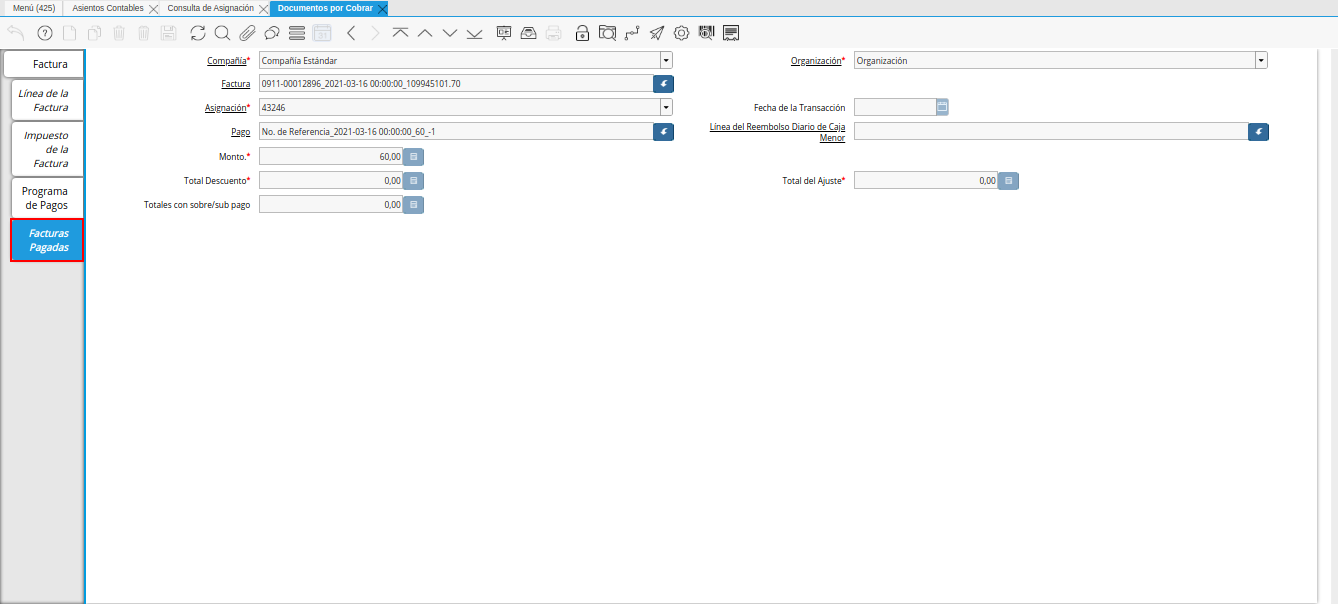The height and width of the screenshot is (605, 1338).
Task: Open calculator button next to Monto
Action: [413, 156]
